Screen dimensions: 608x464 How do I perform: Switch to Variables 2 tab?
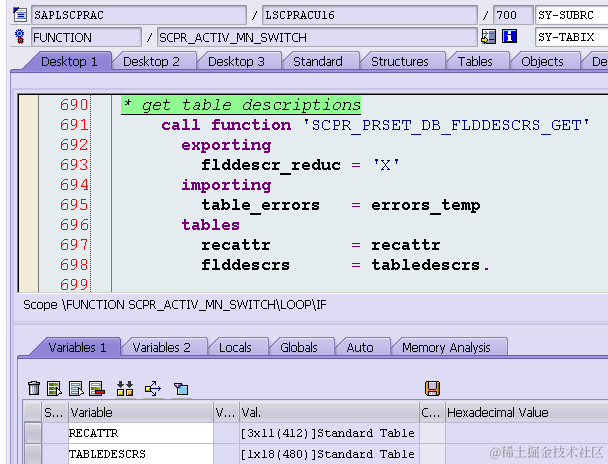(x=161, y=347)
